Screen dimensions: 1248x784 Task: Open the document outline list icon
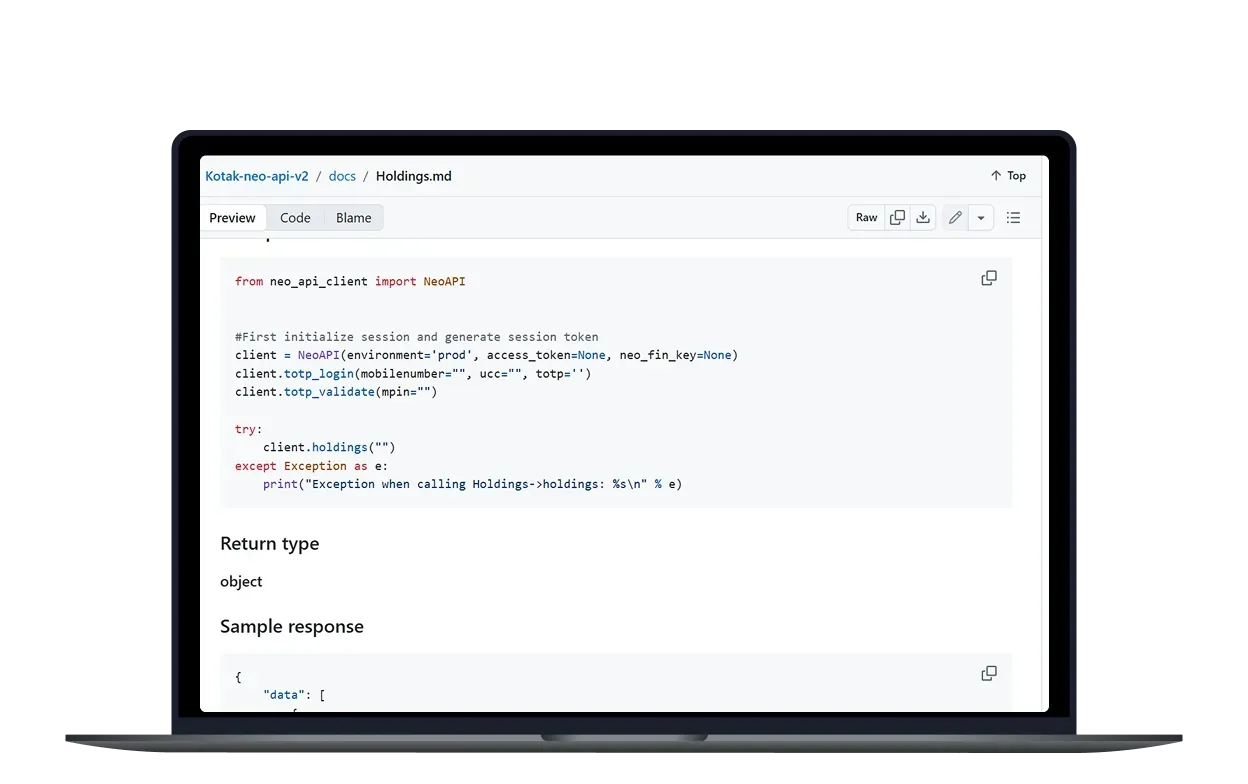click(1013, 218)
